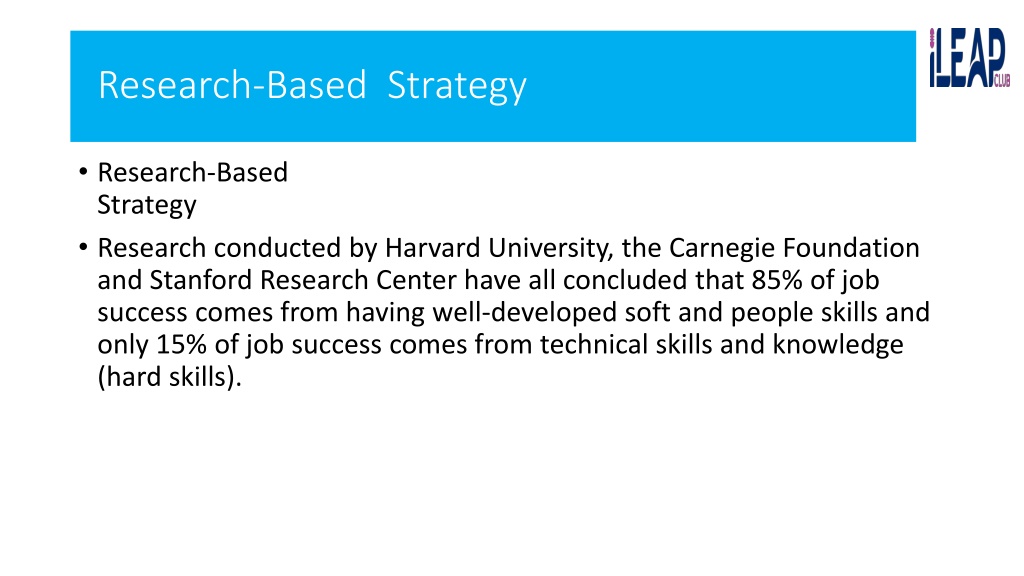This screenshot has width=1024, height=576.
Task: Select Research-Based text in the first bullet
Action: (193, 172)
